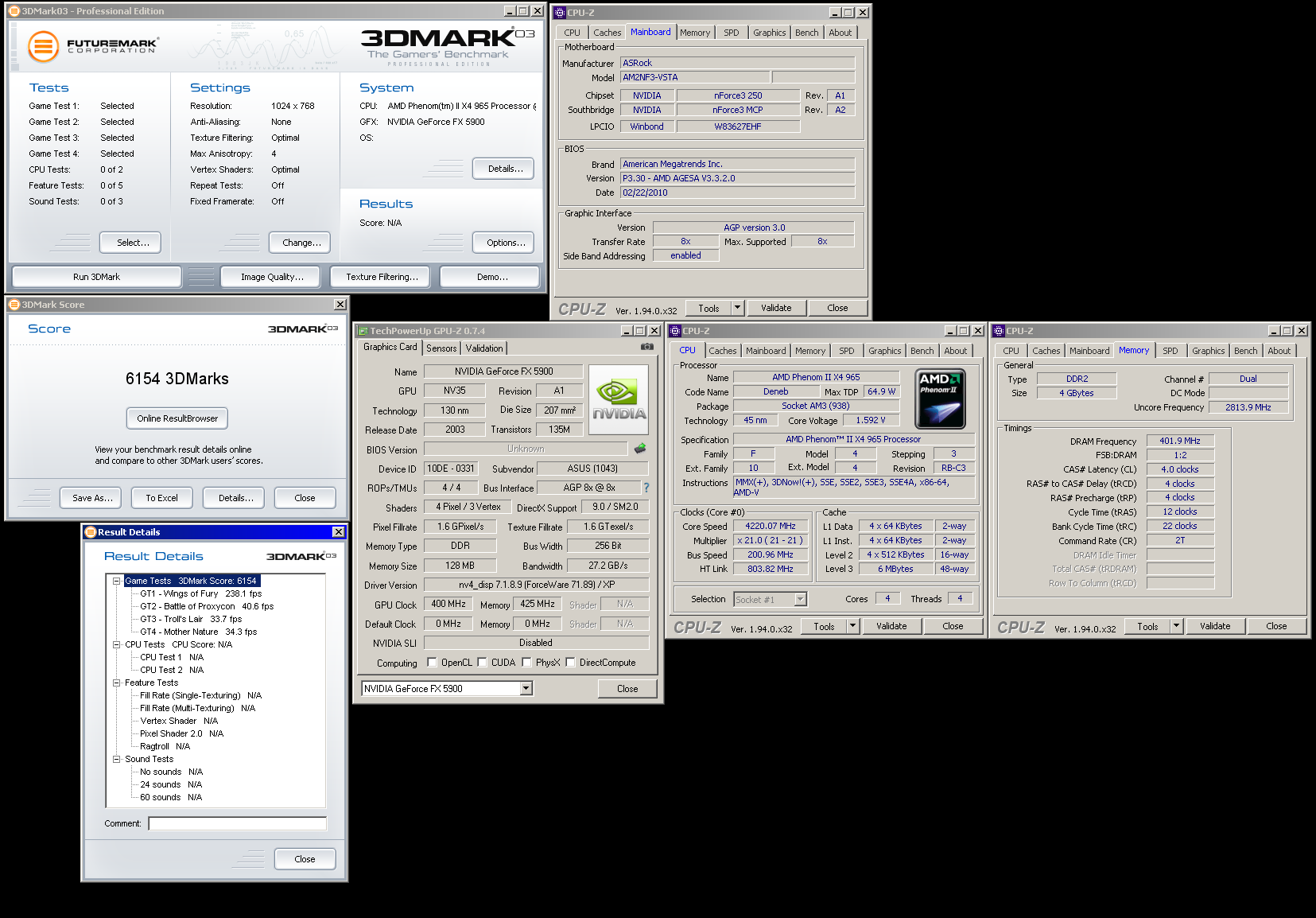This screenshot has width=1316, height=918.
Task: Click the Result Details window title icon
Action: pos(91,532)
